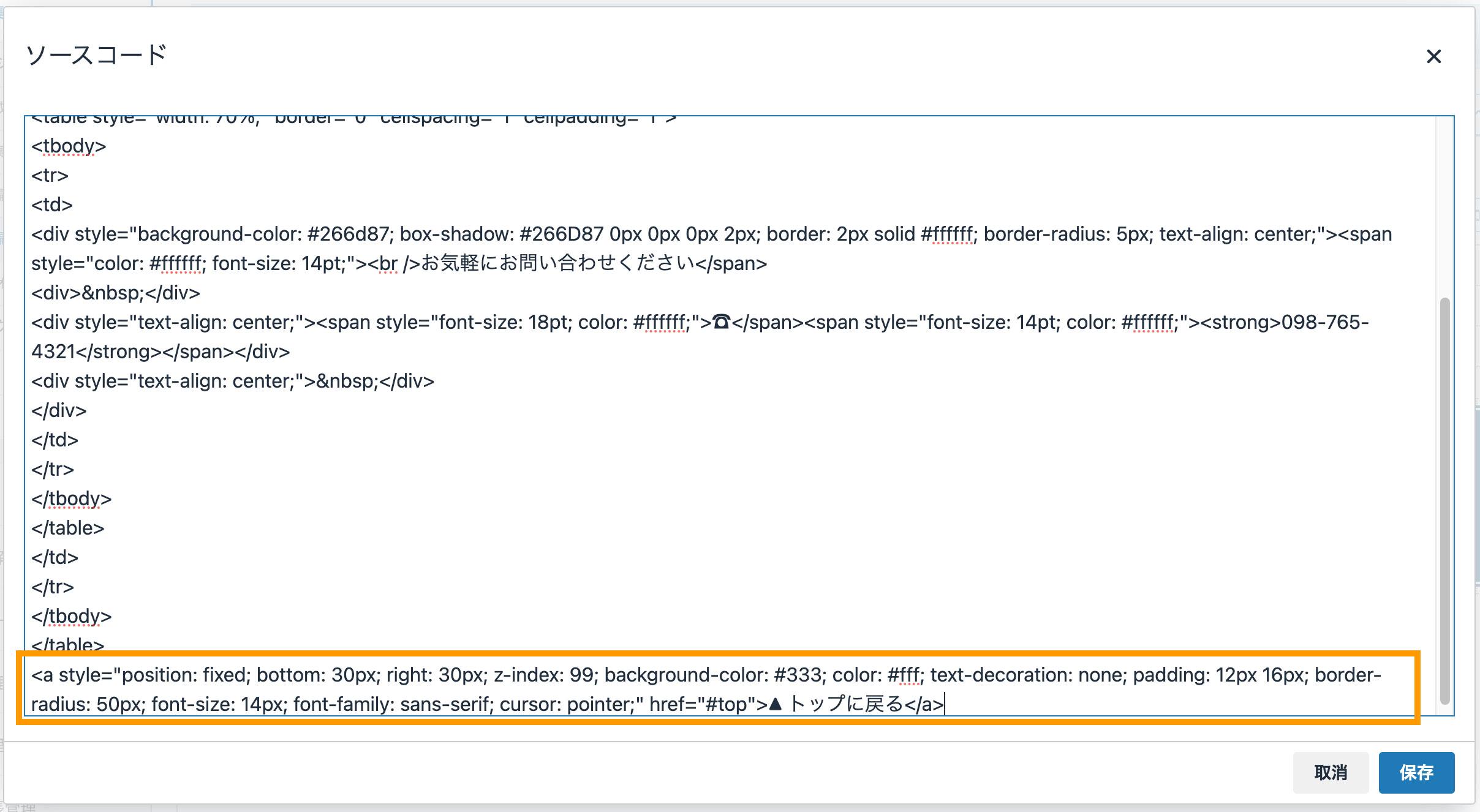The width and height of the screenshot is (1480, 812).
Task: Click the ☎ telephone symbol in code
Action: (x=722, y=322)
